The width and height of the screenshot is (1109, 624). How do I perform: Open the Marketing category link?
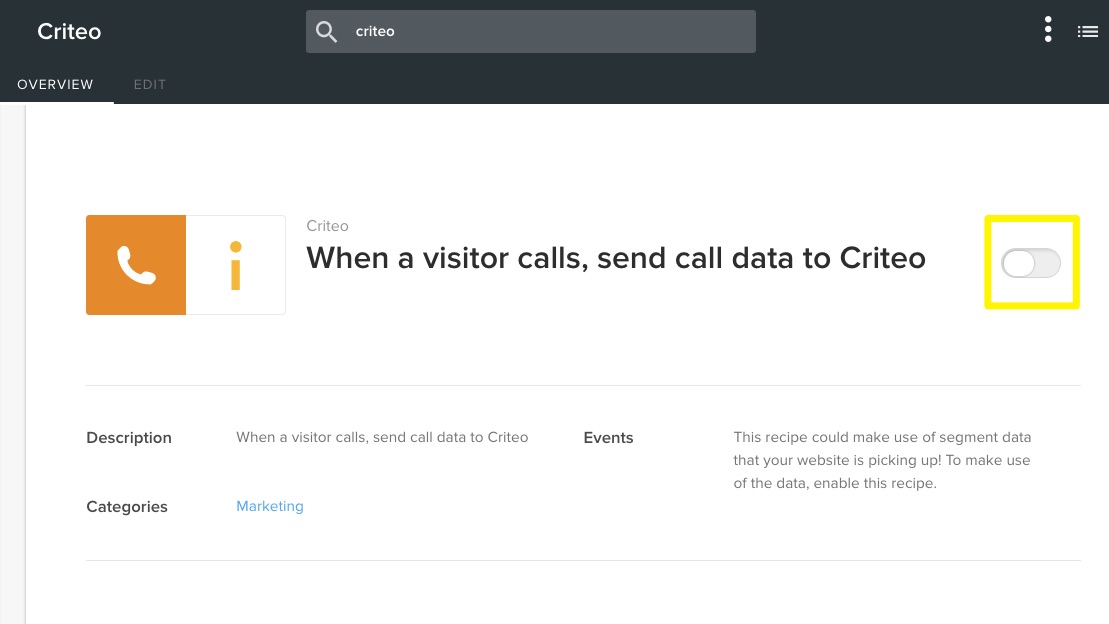[x=270, y=506]
